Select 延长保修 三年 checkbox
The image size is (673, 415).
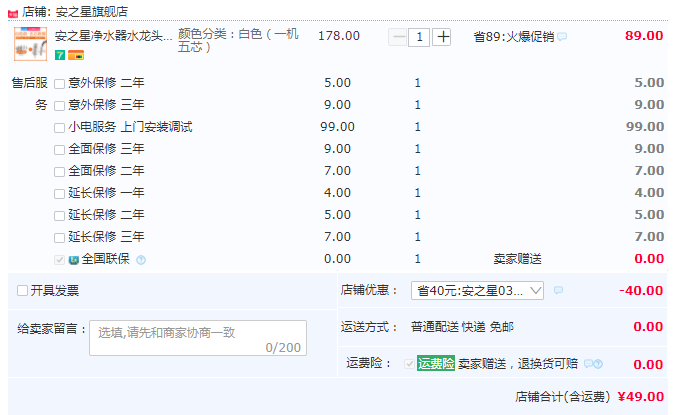click(59, 238)
